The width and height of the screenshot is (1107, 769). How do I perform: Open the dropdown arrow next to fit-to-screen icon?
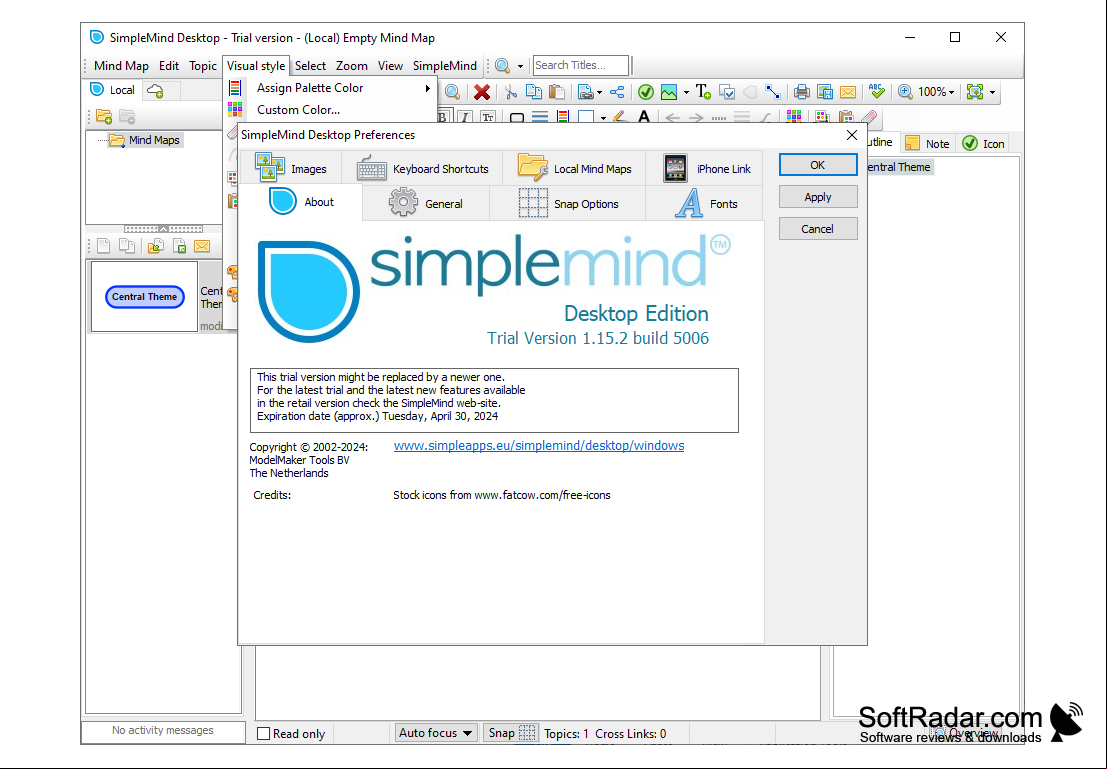tap(992, 93)
